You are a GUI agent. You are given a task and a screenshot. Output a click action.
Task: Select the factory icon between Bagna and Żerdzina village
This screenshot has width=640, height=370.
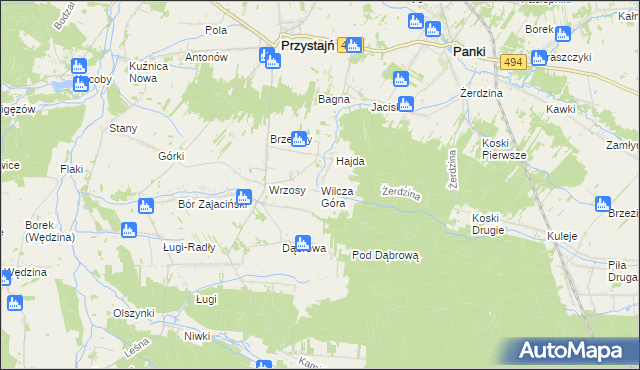coord(401,79)
